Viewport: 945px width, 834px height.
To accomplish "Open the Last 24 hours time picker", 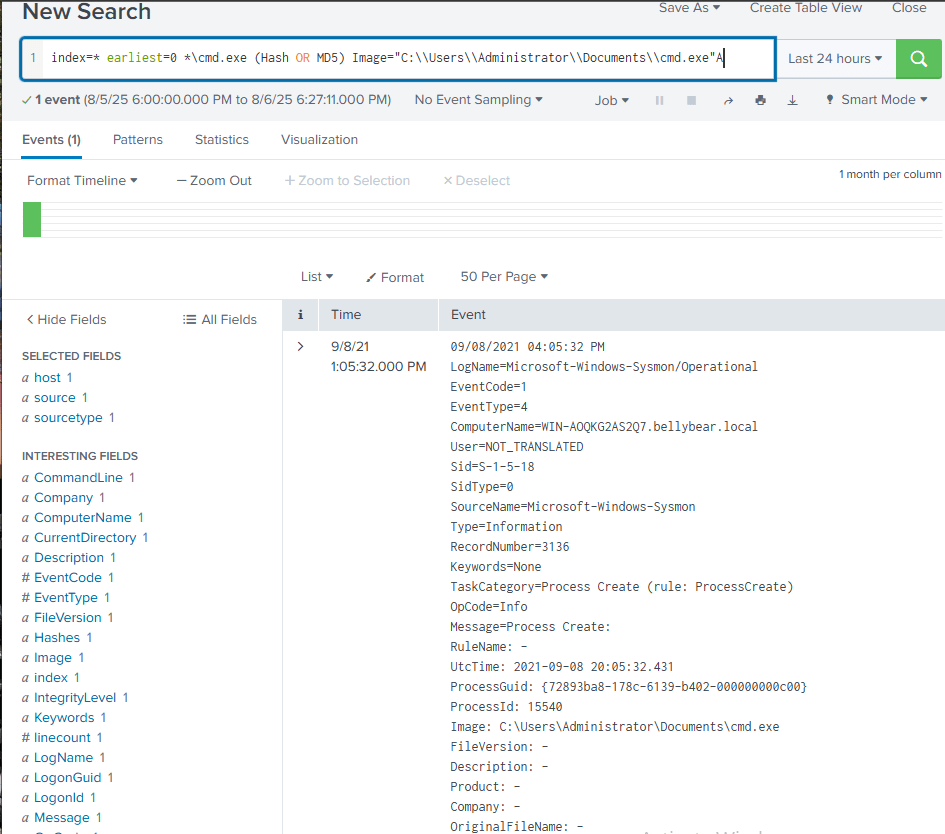I will (x=834, y=59).
